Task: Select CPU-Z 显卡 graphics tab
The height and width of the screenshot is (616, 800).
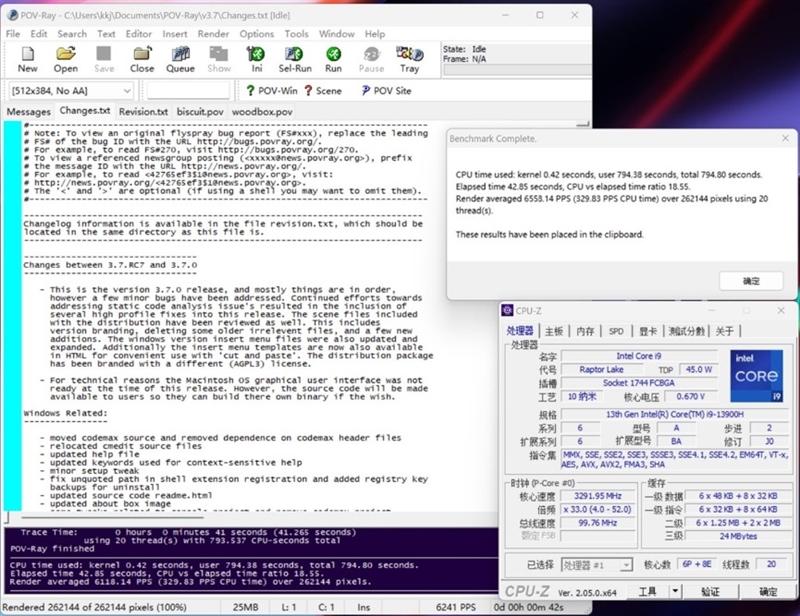Action: pos(648,331)
